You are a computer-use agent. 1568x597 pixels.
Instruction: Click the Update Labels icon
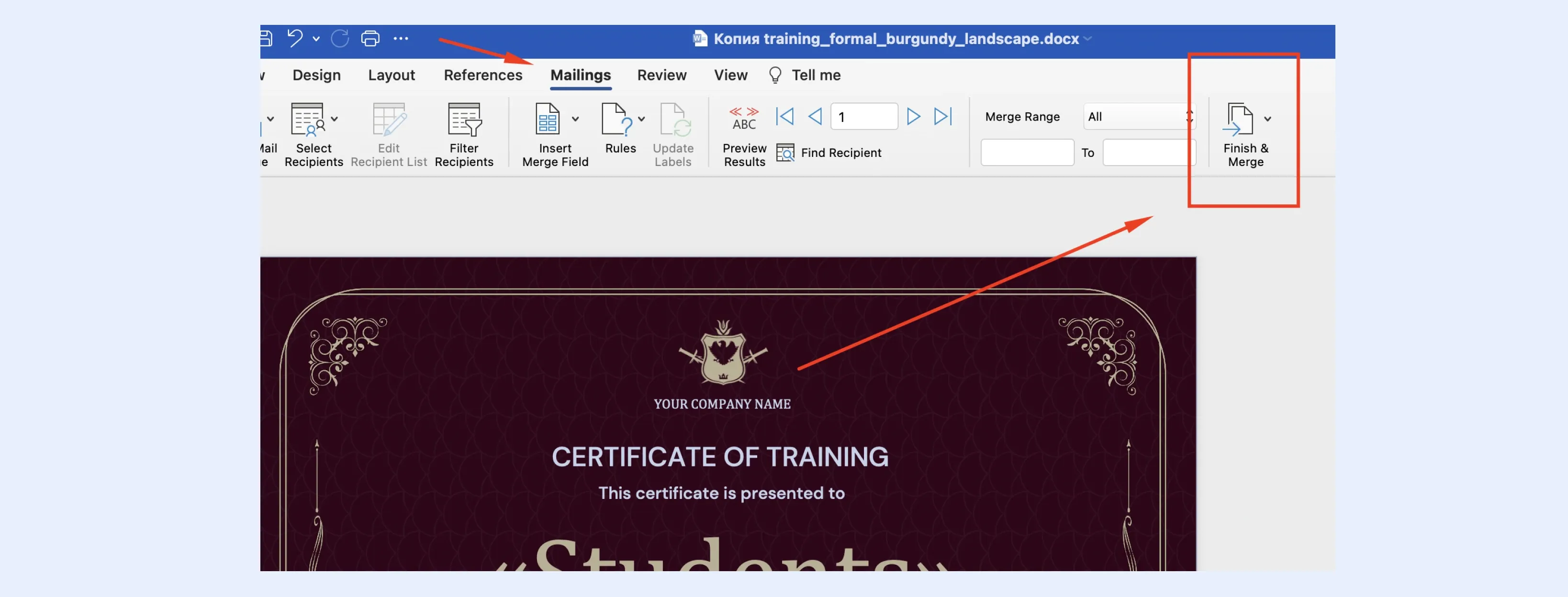pos(675,119)
